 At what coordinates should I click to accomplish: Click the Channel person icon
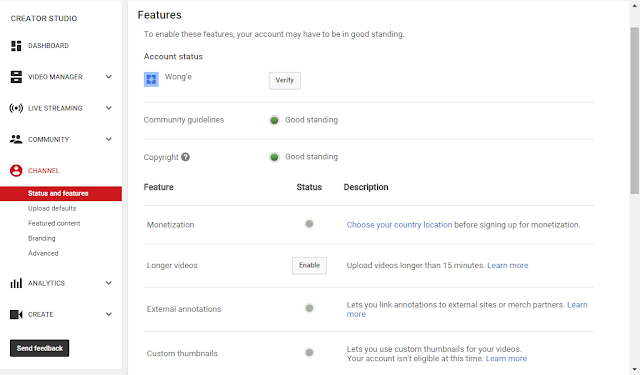(16, 171)
